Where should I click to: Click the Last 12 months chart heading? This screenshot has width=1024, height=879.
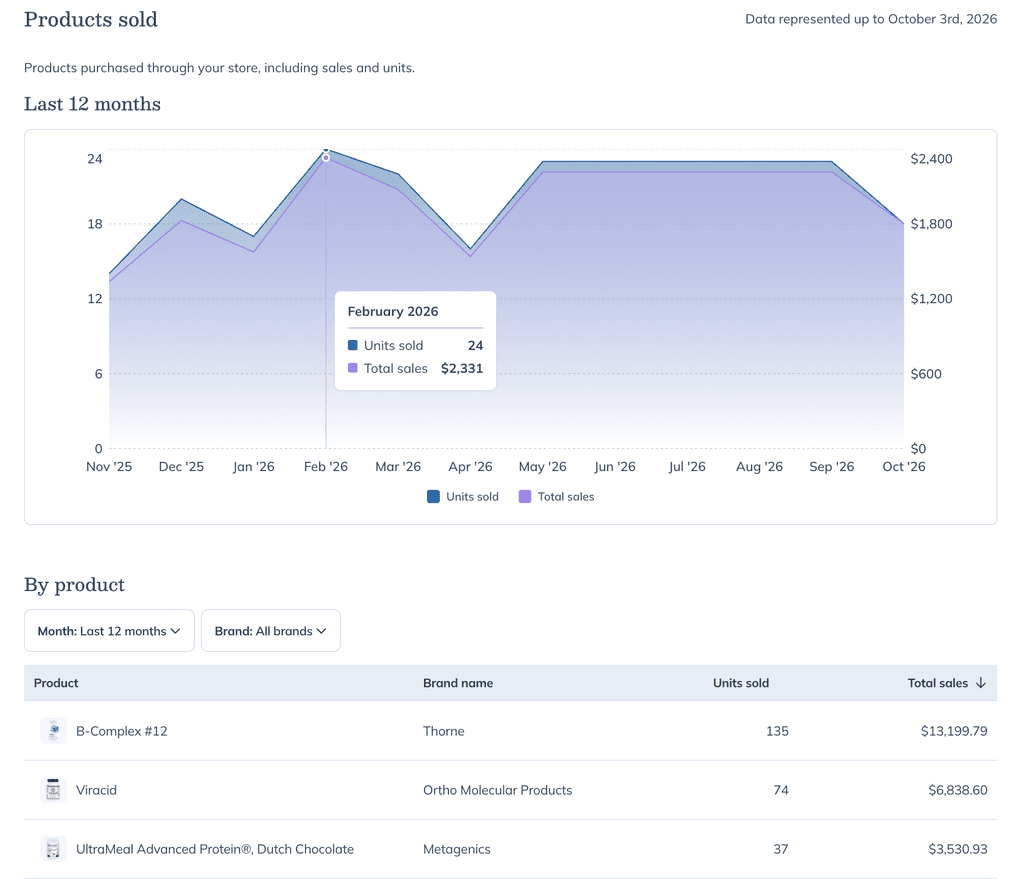(92, 104)
